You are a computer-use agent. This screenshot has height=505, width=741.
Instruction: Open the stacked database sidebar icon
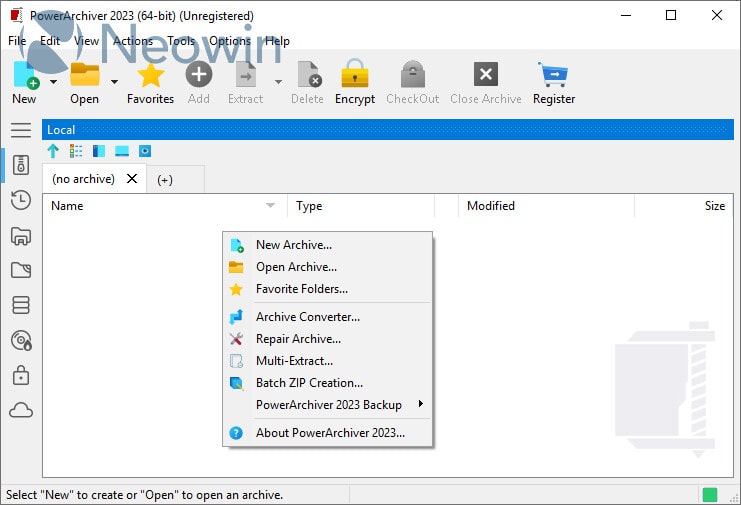pyautogui.click(x=21, y=305)
